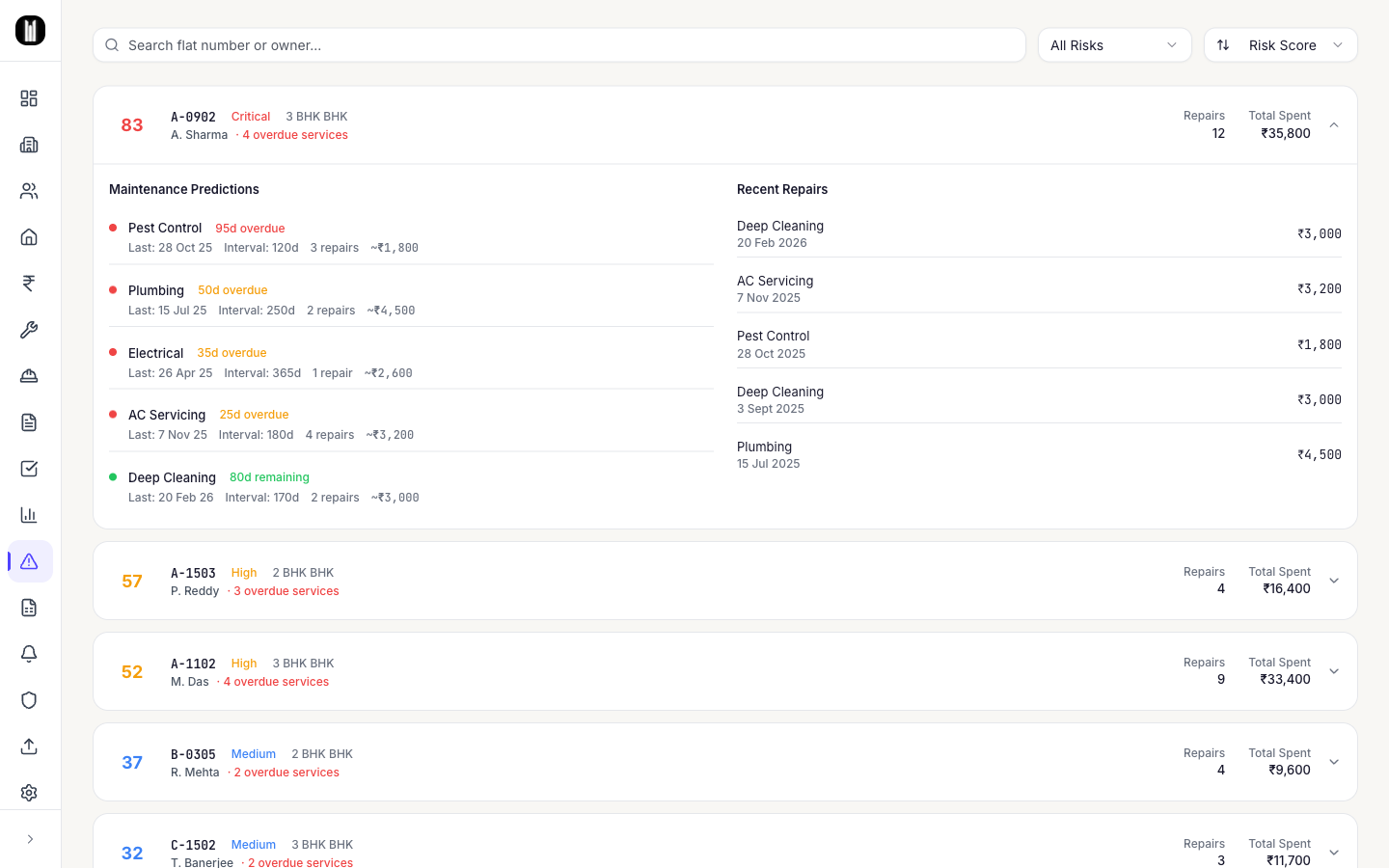The height and width of the screenshot is (868, 1389).
Task: Click the A-1503 flat number
Action: pyautogui.click(x=193, y=573)
